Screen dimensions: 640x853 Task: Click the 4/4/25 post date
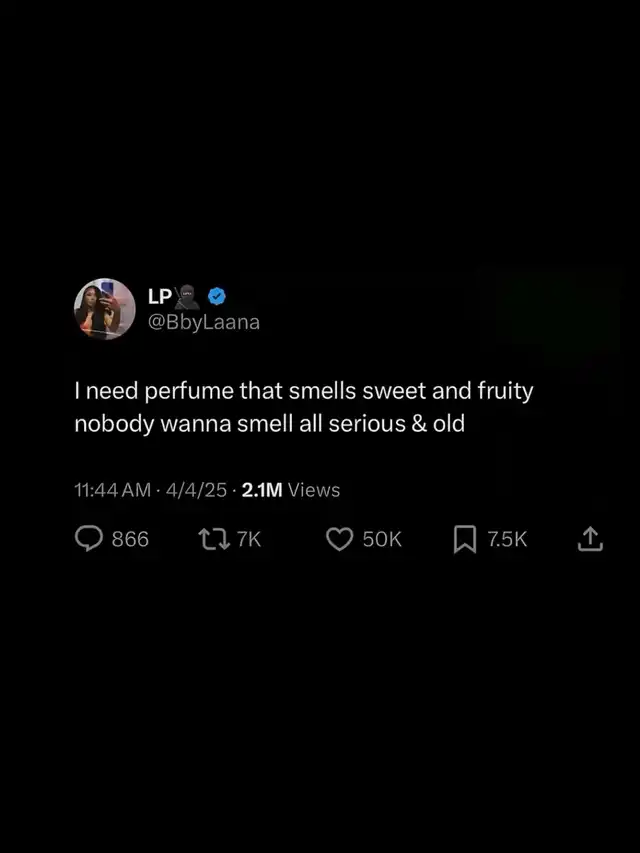point(196,490)
